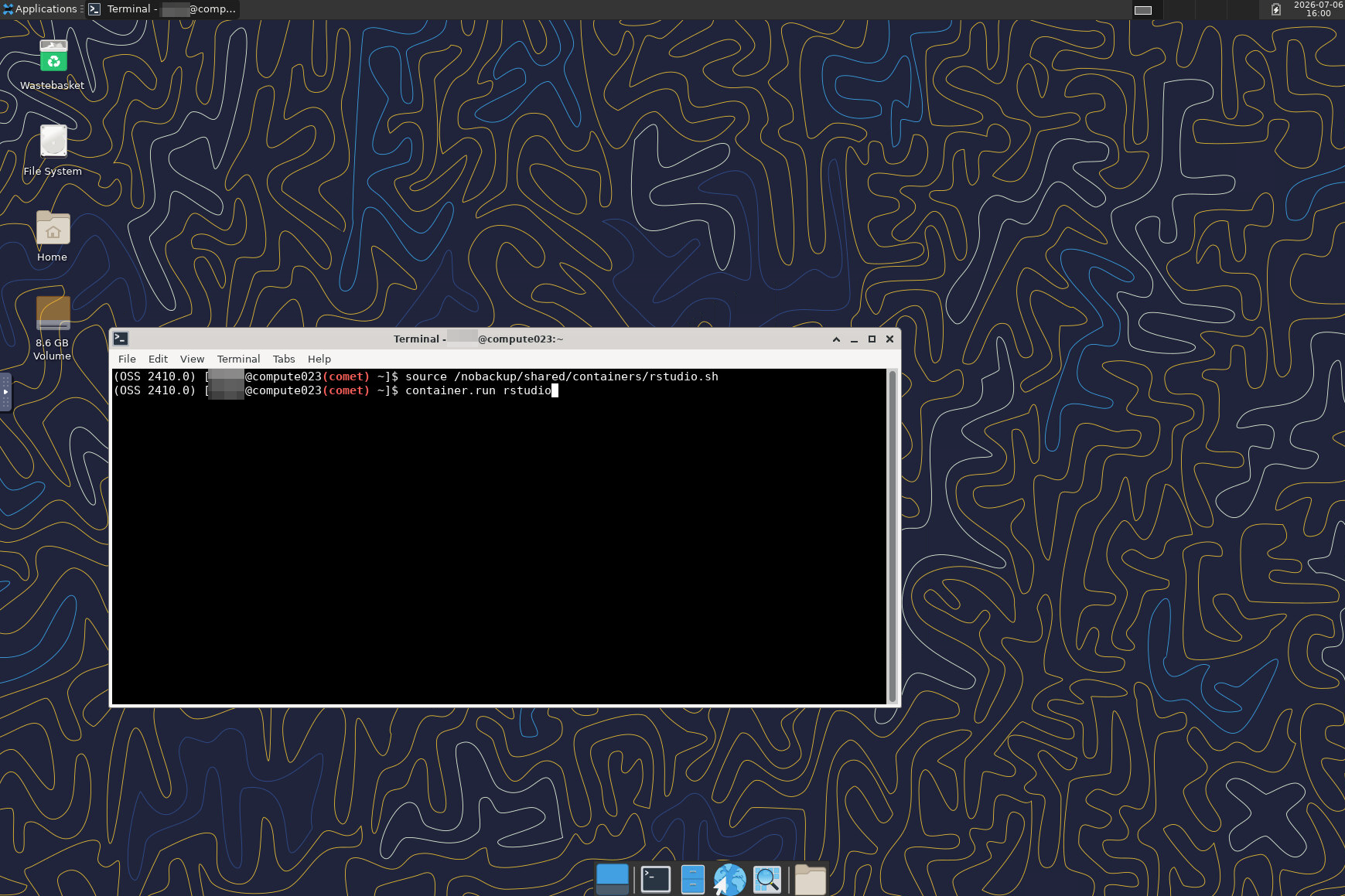Image resolution: width=1345 pixels, height=896 pixels.
Task: Launch the Web Browser globe icon in dock
Action: coord(729,879)
